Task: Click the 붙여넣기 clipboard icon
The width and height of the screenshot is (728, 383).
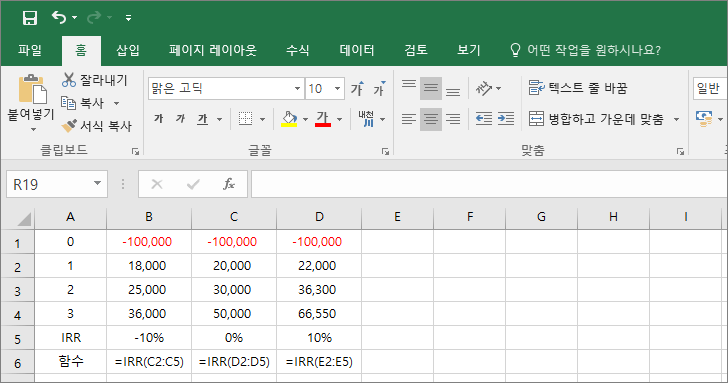Action: [x=32, y=89]
